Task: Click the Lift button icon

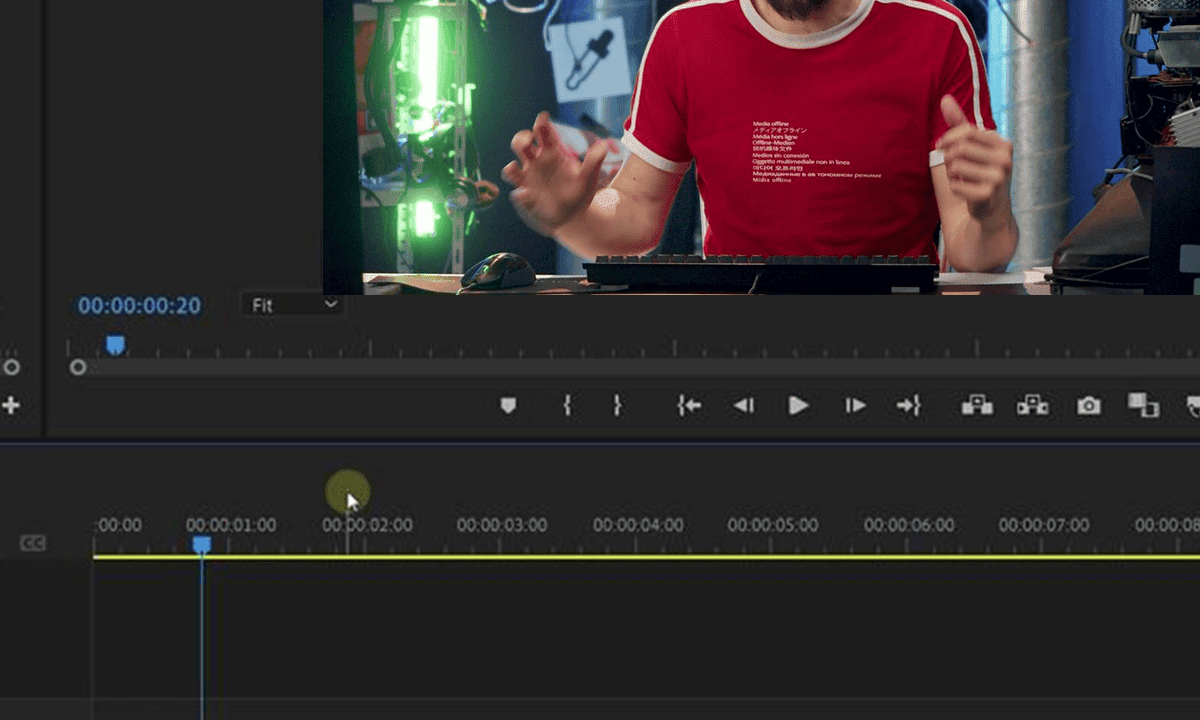Action: (x=977, y=405)
